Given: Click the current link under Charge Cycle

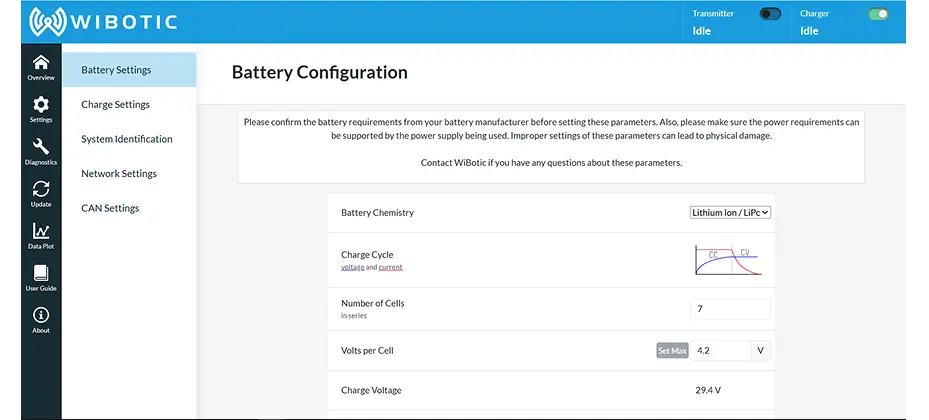Looking at the screenshot, I should point(390,268).
